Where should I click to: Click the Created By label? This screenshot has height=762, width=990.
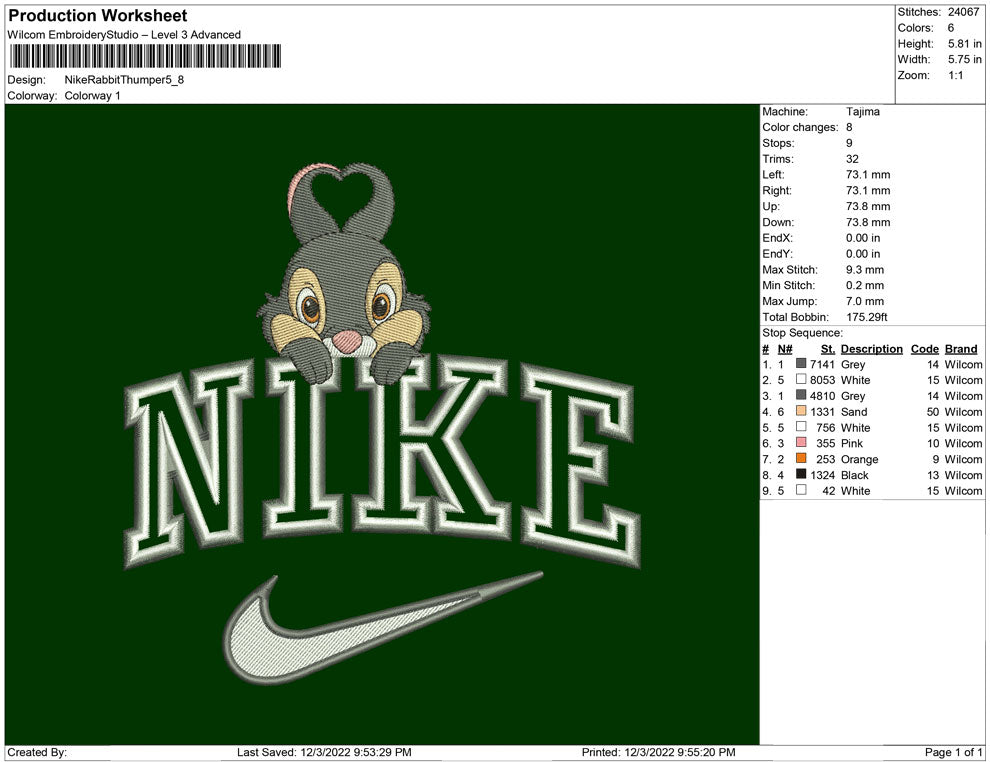point(37,752)
